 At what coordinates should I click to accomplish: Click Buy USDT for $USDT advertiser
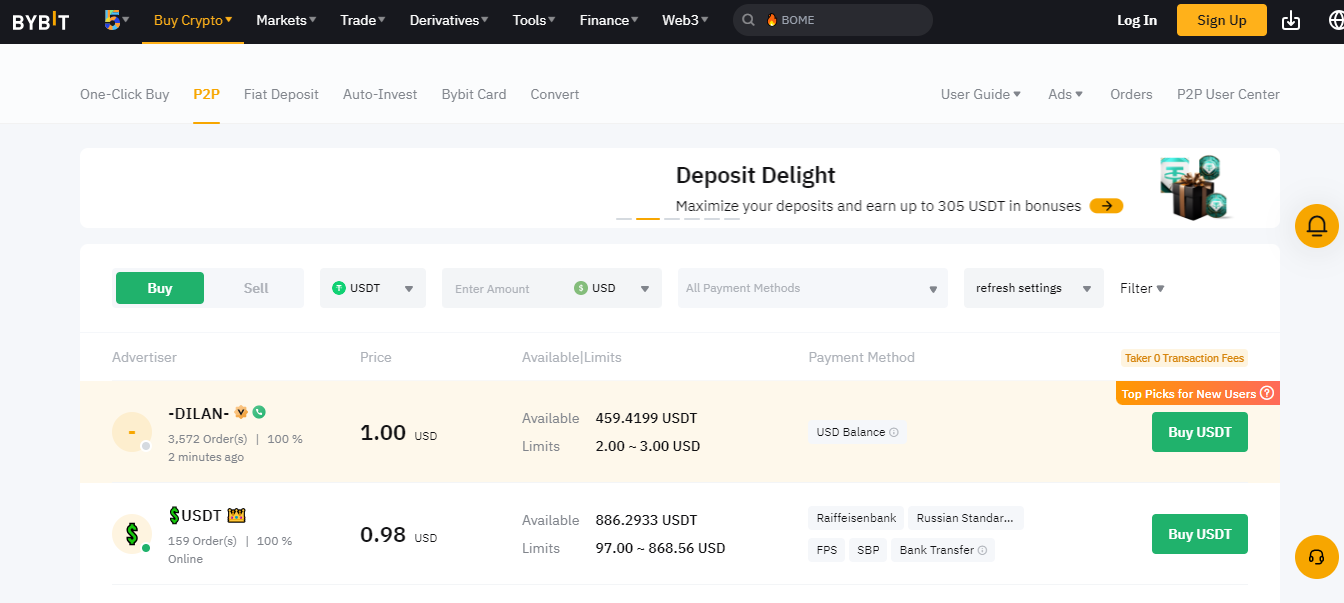point(1200,534)
